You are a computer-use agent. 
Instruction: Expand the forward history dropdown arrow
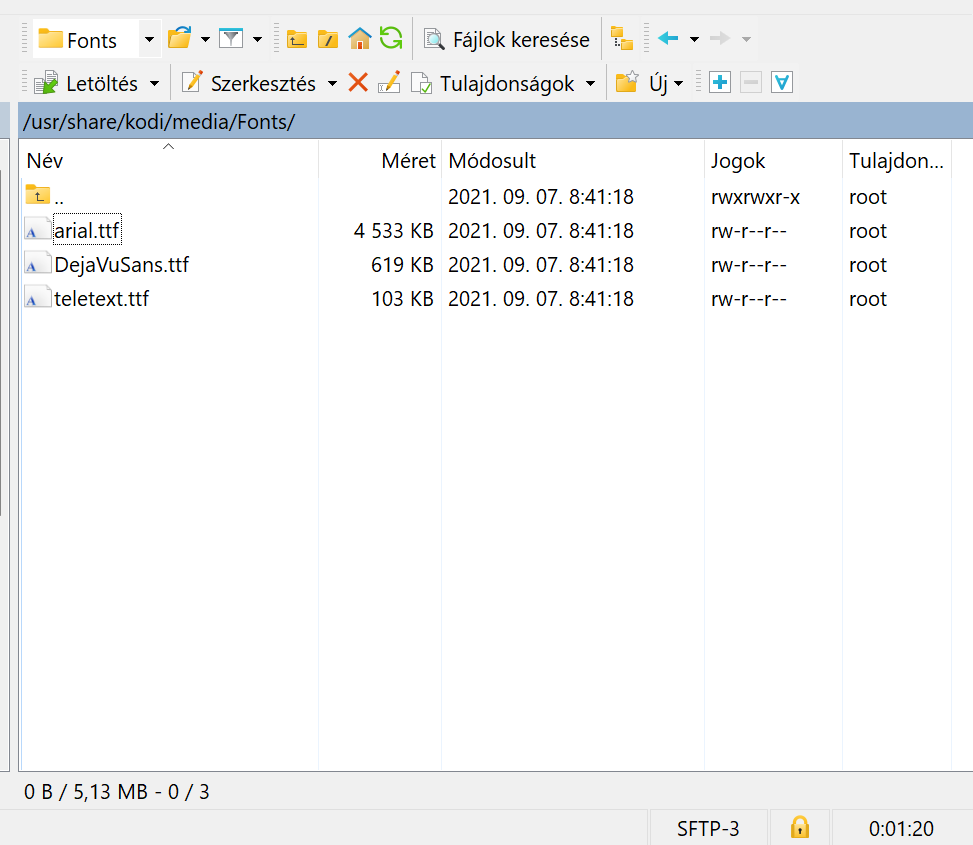(x=747, y=39)
